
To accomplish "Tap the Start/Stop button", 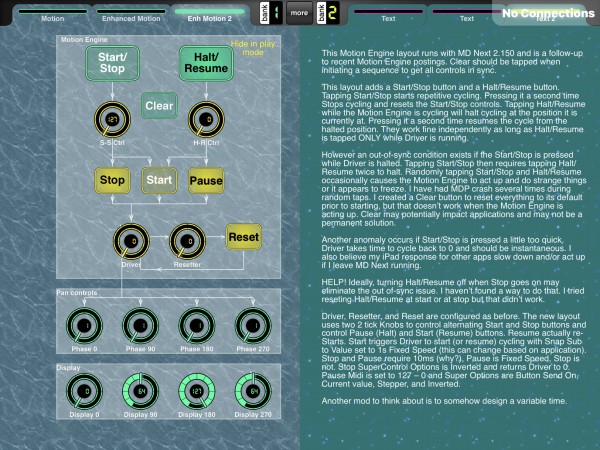I will [112, 63].
